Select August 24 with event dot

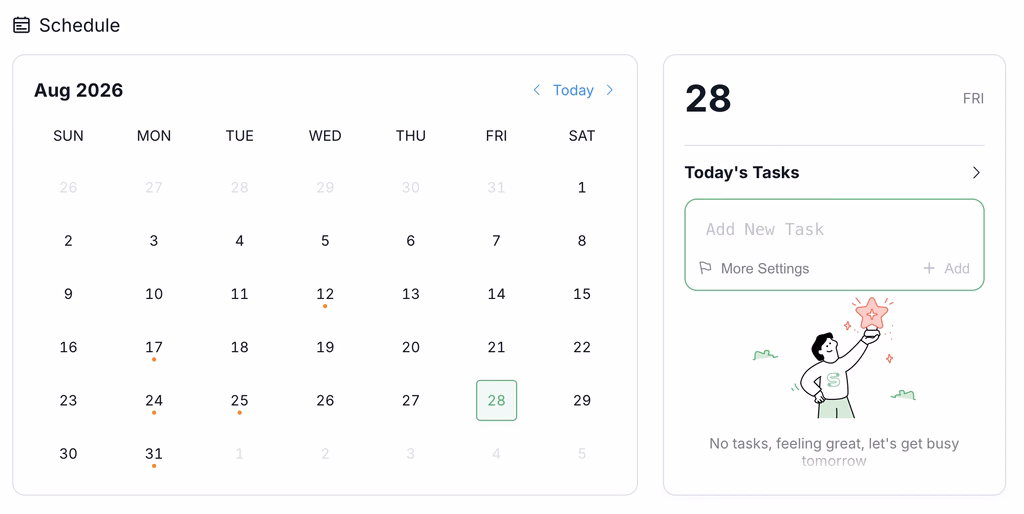[154, 400]
